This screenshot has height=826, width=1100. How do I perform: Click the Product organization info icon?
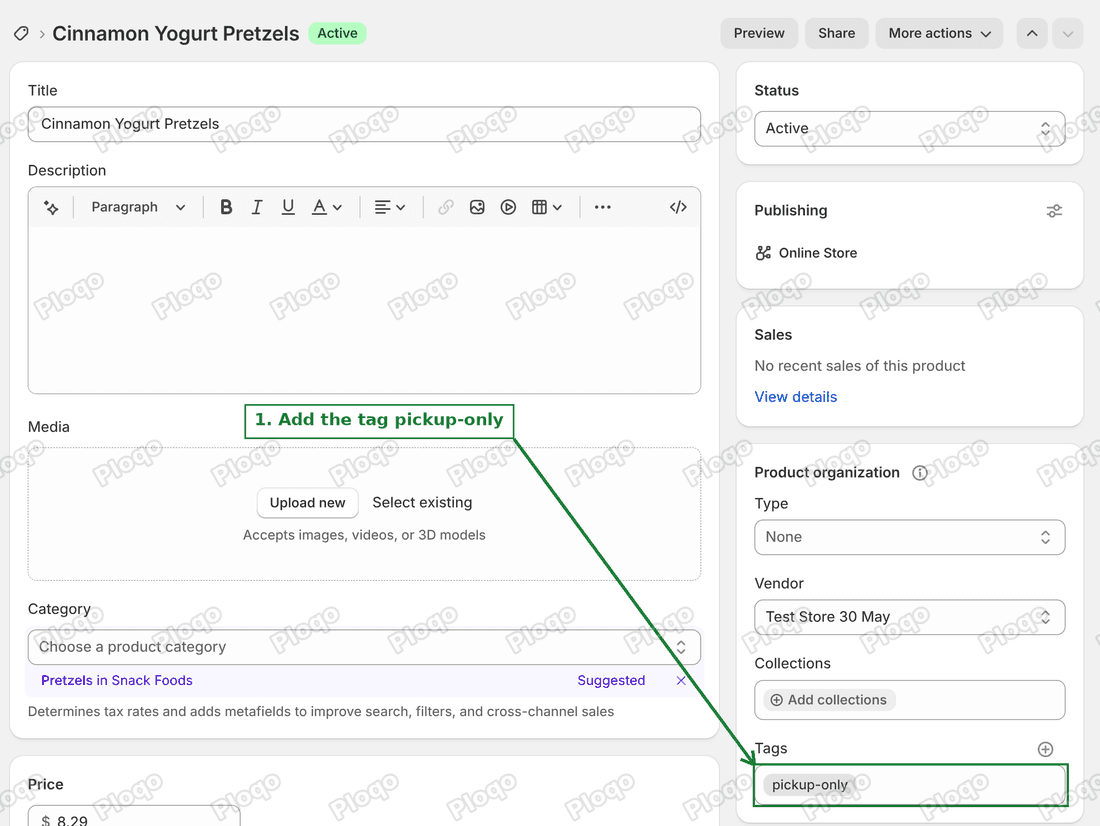[919, 473]
